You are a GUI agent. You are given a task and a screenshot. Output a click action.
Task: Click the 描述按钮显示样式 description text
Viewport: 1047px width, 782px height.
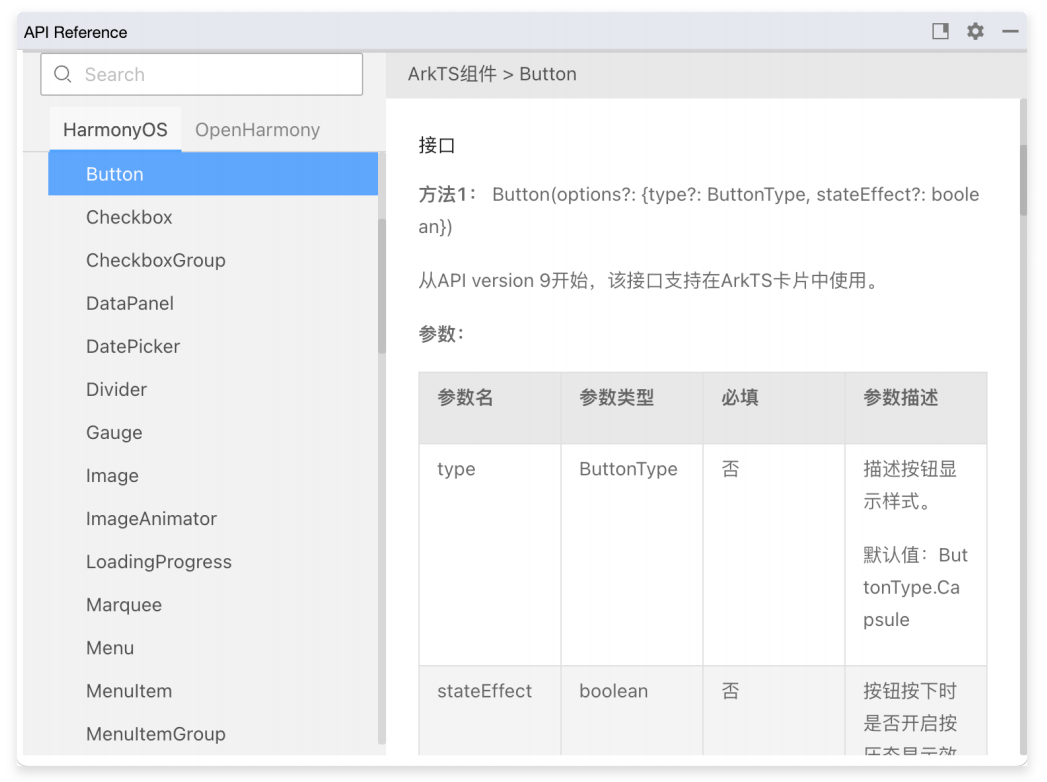909,485
